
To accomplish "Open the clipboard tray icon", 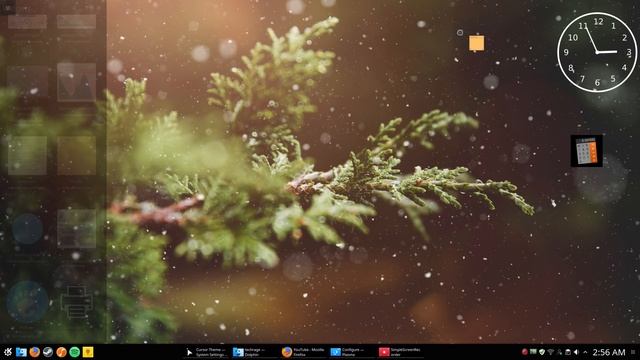I will 568,352.
